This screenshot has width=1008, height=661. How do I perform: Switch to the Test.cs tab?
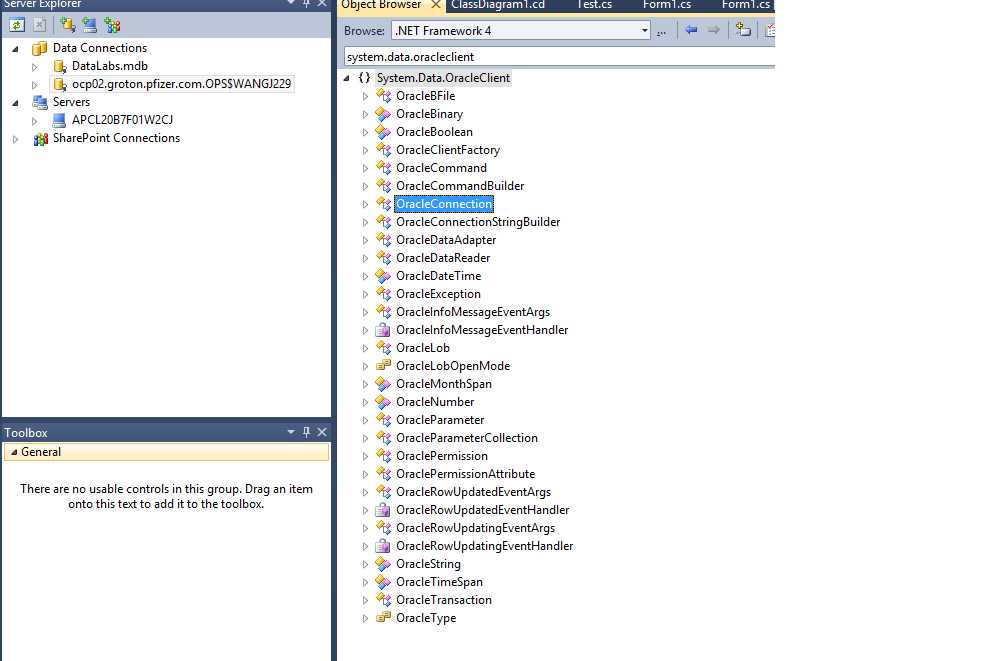(594, 5)
